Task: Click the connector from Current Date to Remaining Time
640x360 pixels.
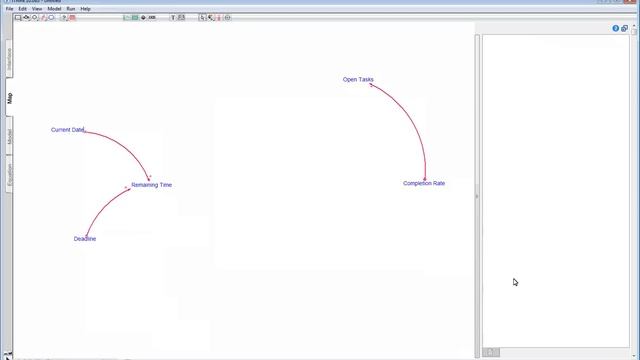Action: tap(126, 147)
